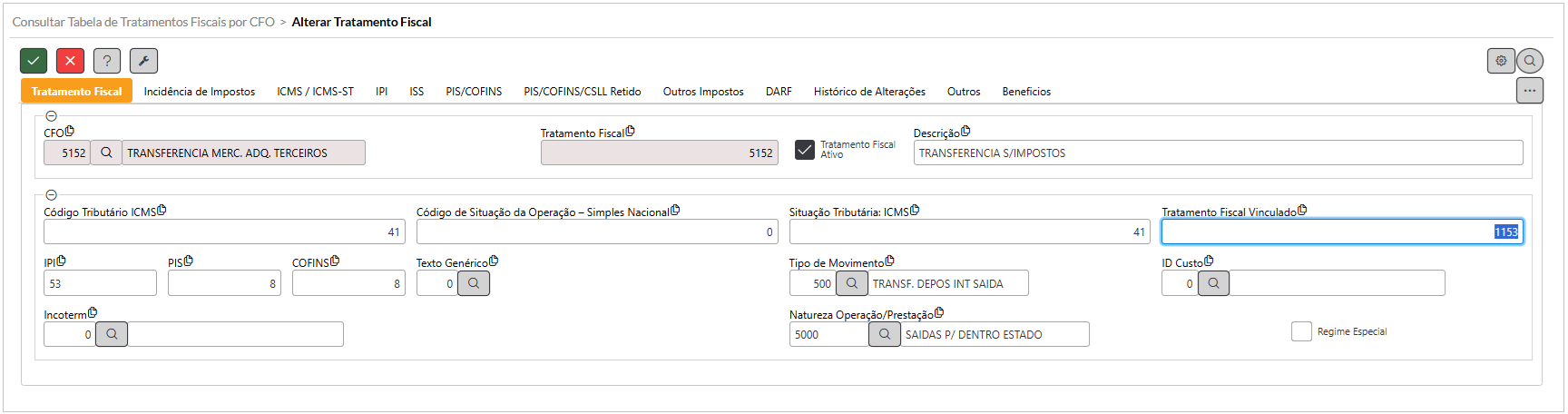Screen dimensions: 1568x414
Task: Switch to the ICMS / ICMS-ST tab
Action: point(315,92)
